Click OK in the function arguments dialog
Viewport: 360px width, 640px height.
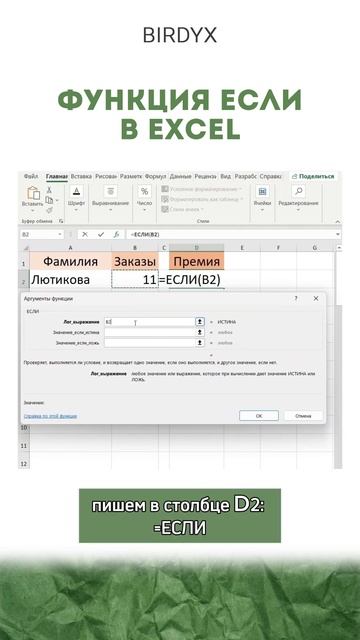259,416
